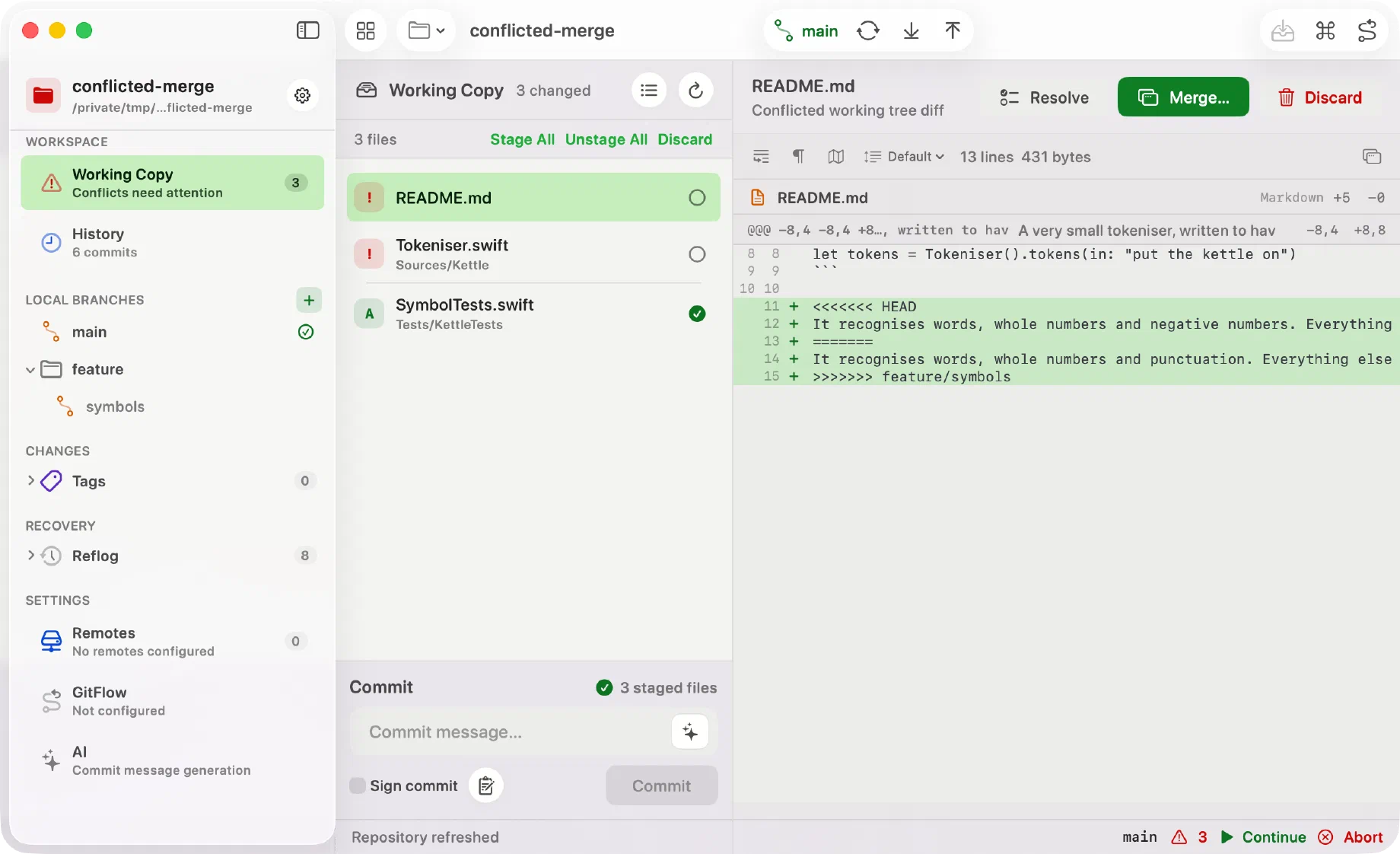Image resolution: width=1400 pixels, height=854 pixels.
Task: Open commit template clipboard icon
Action: coord(486,785)
